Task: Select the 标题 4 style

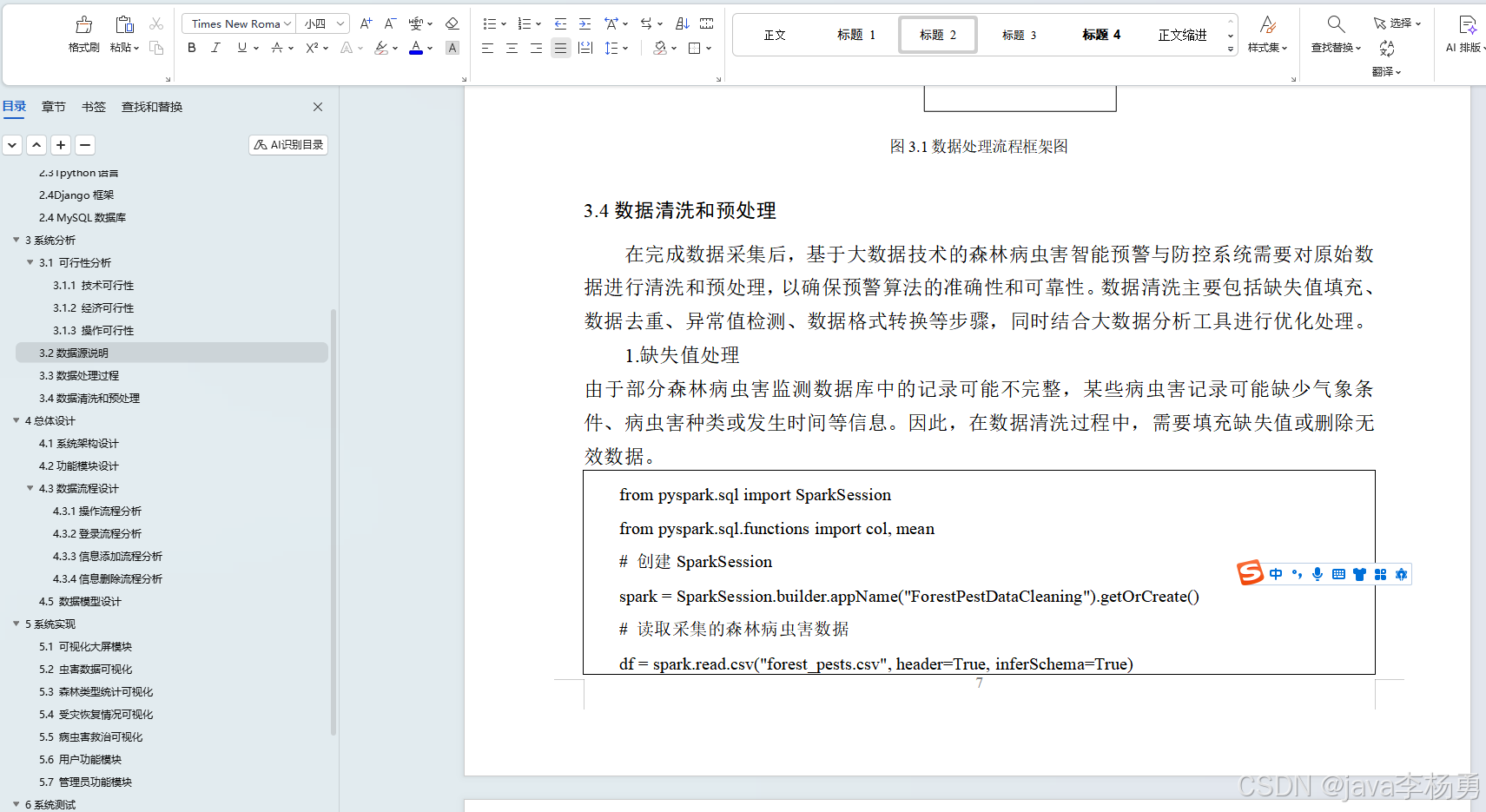Action: pyautogui.click(x=1101, y=35)
